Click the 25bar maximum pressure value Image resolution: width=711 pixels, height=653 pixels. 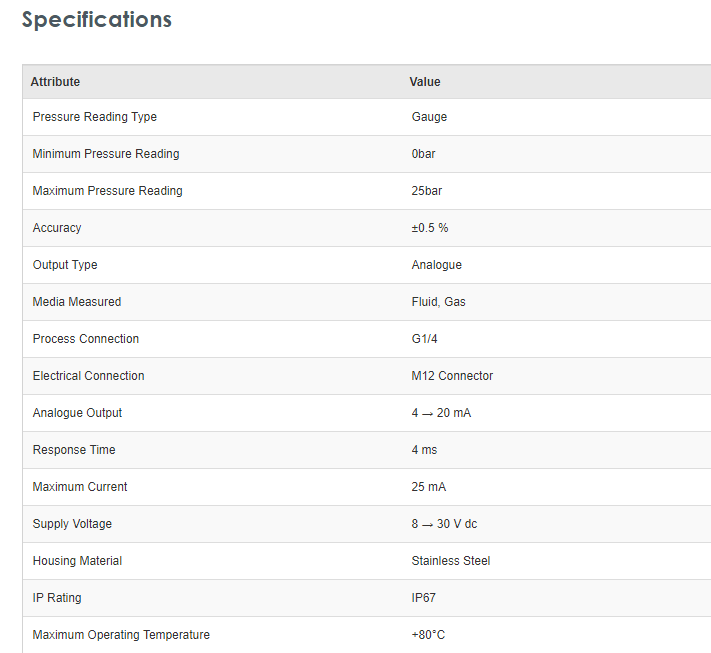[427, 191]
